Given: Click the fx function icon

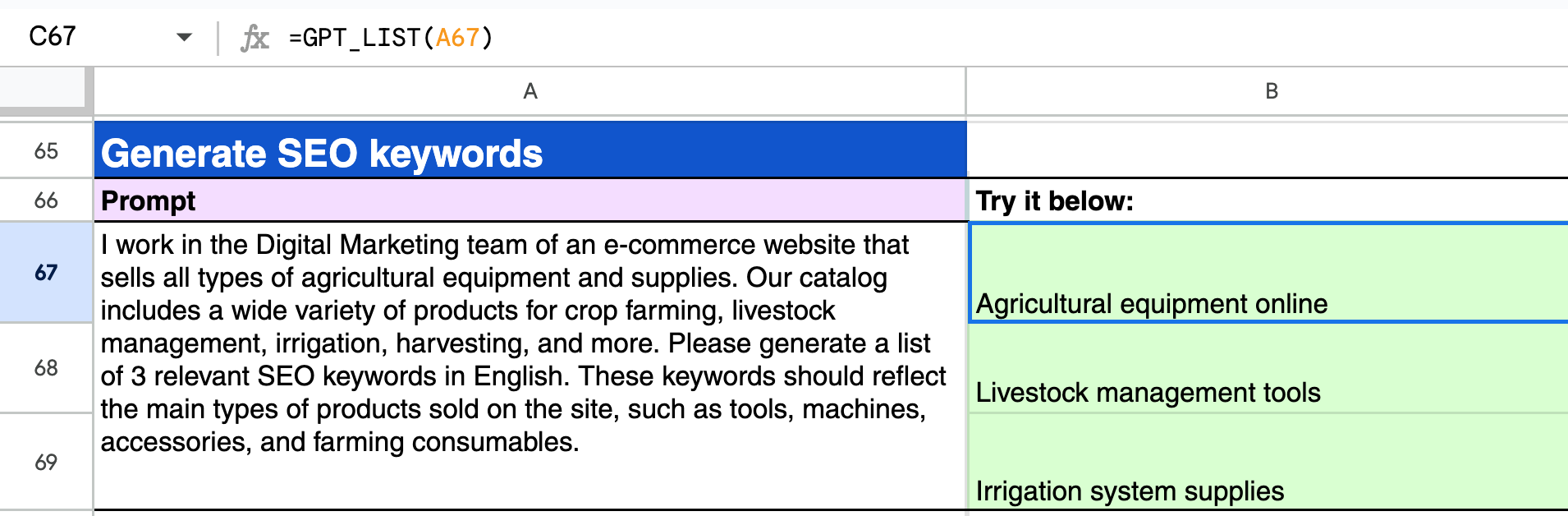Looking at the screenshot, I should click(254, 38).
